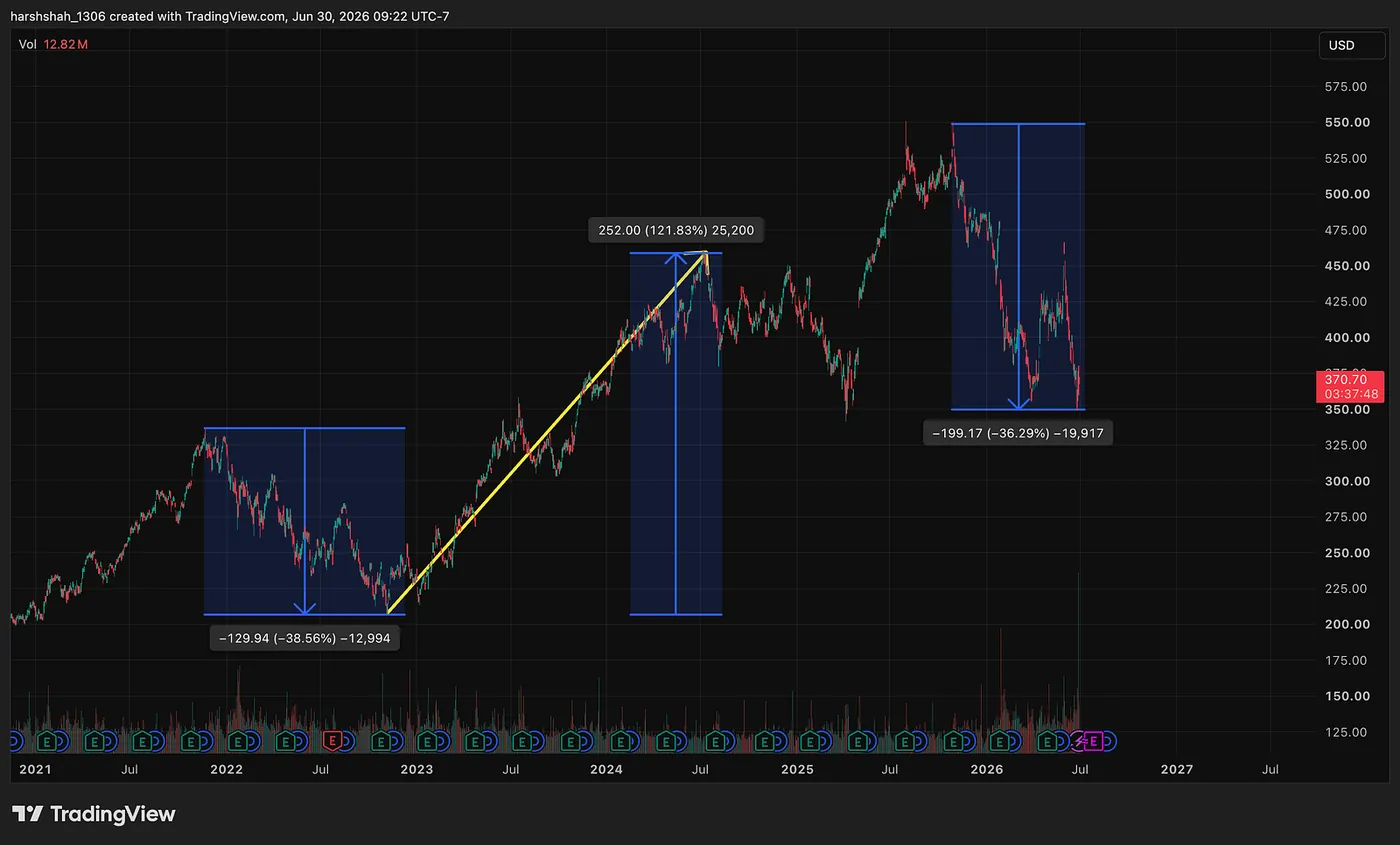Click the 150.00 price scale label
Screen dimensions: 1400x845
pos(1345,696)
